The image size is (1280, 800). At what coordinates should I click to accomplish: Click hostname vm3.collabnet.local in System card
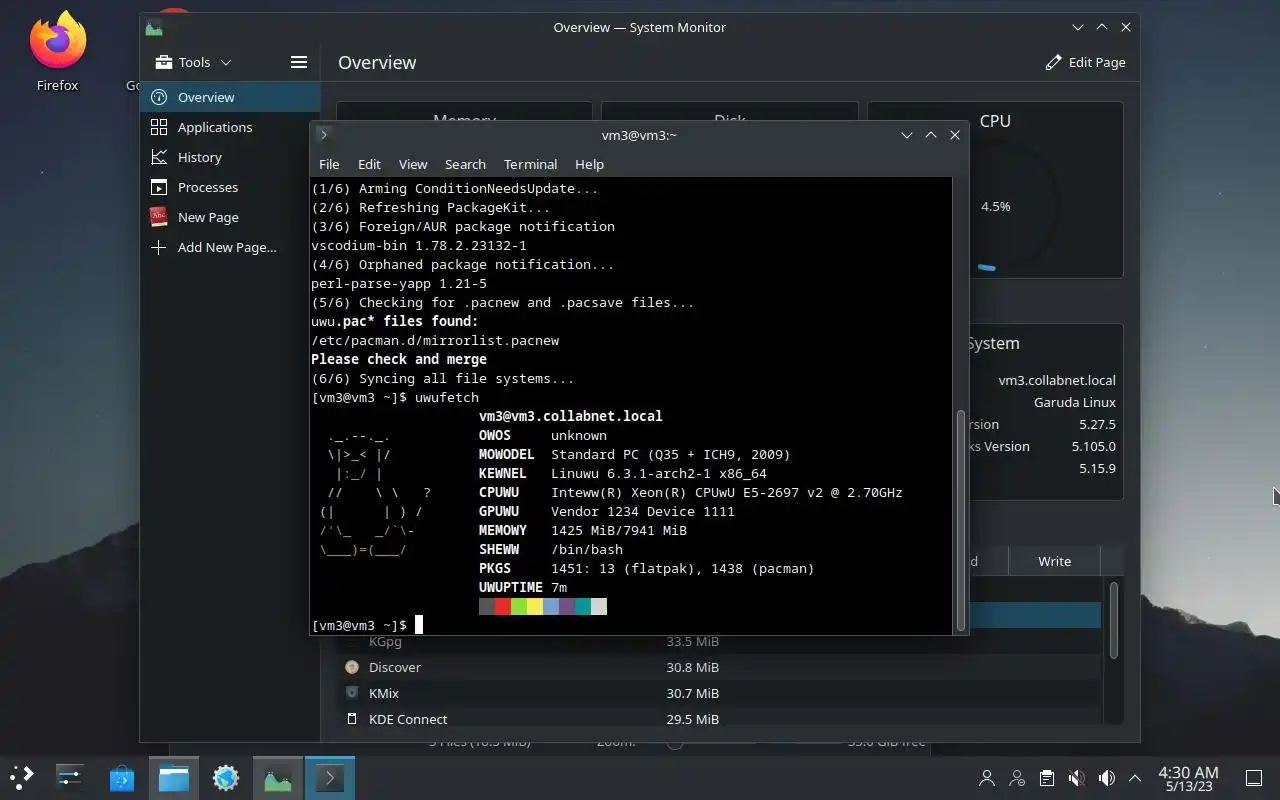(1057, 380)
